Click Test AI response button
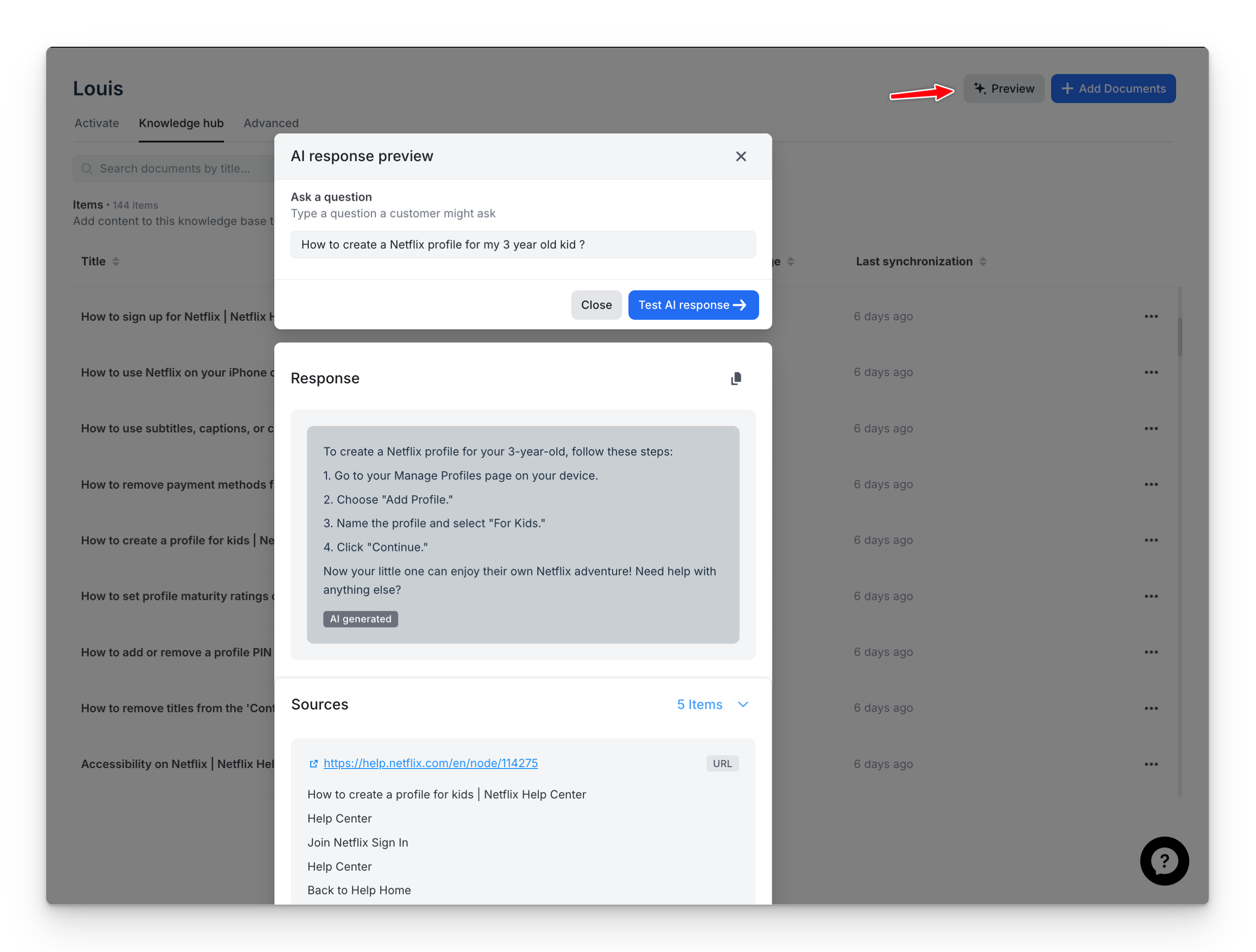This screenshot has width=1256, height=952. pos(693,305)
